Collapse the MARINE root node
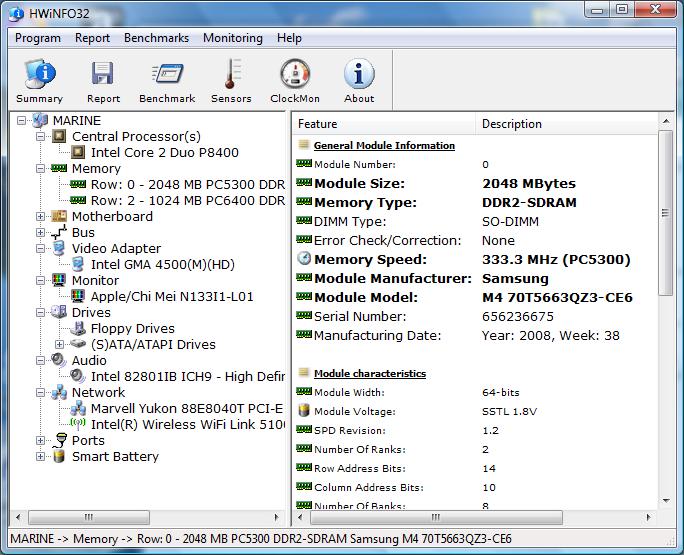684x555 pixels. point(21,120)
